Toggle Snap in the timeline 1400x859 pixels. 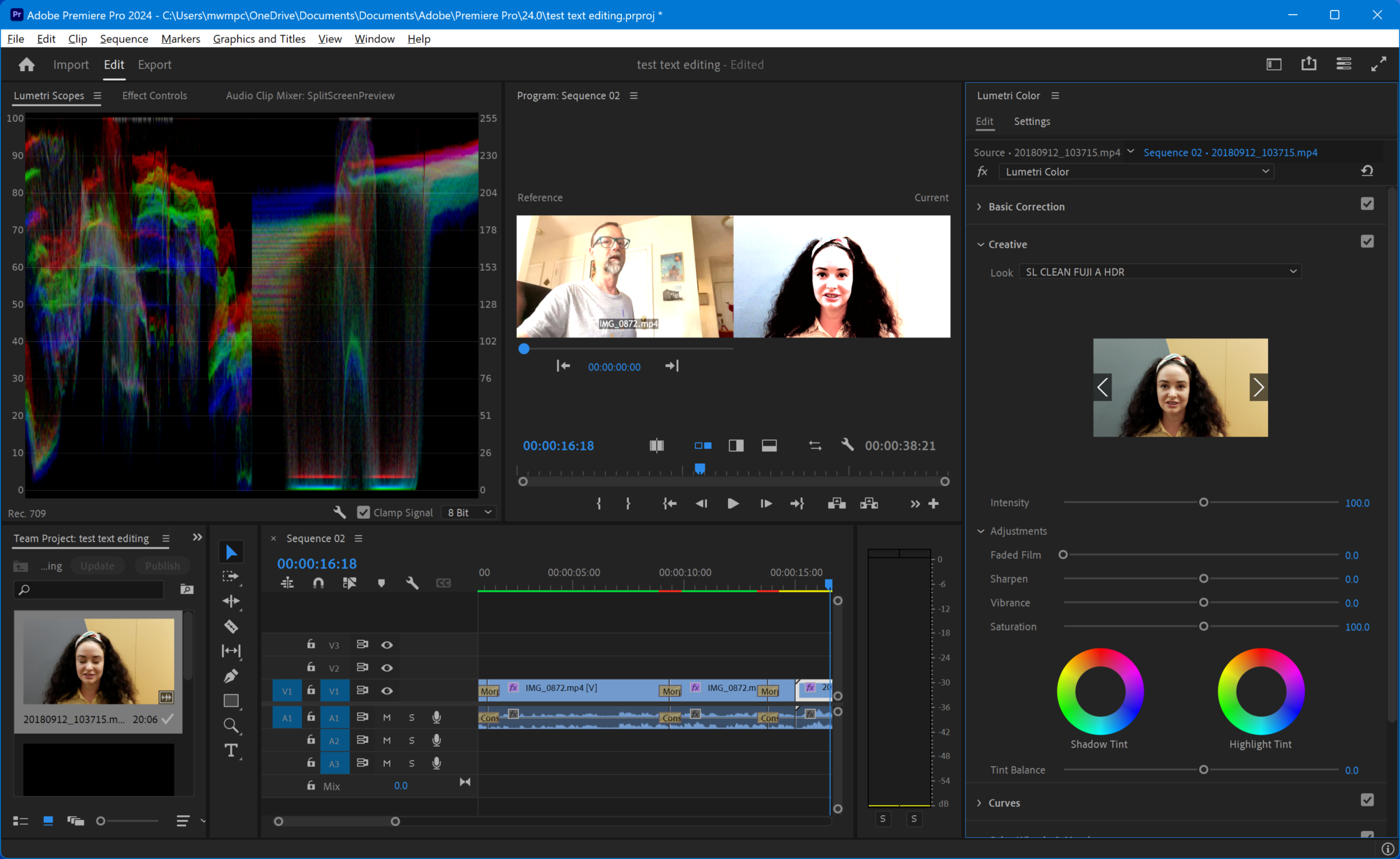point(319,583)
